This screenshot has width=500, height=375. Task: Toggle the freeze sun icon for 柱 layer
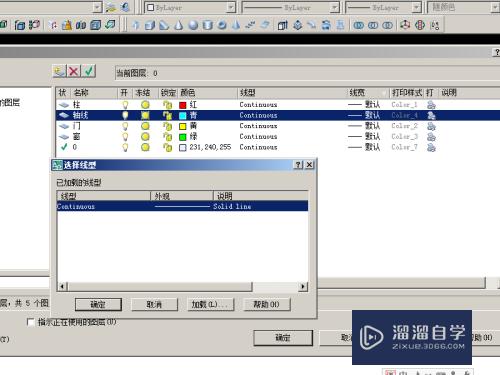145,105
